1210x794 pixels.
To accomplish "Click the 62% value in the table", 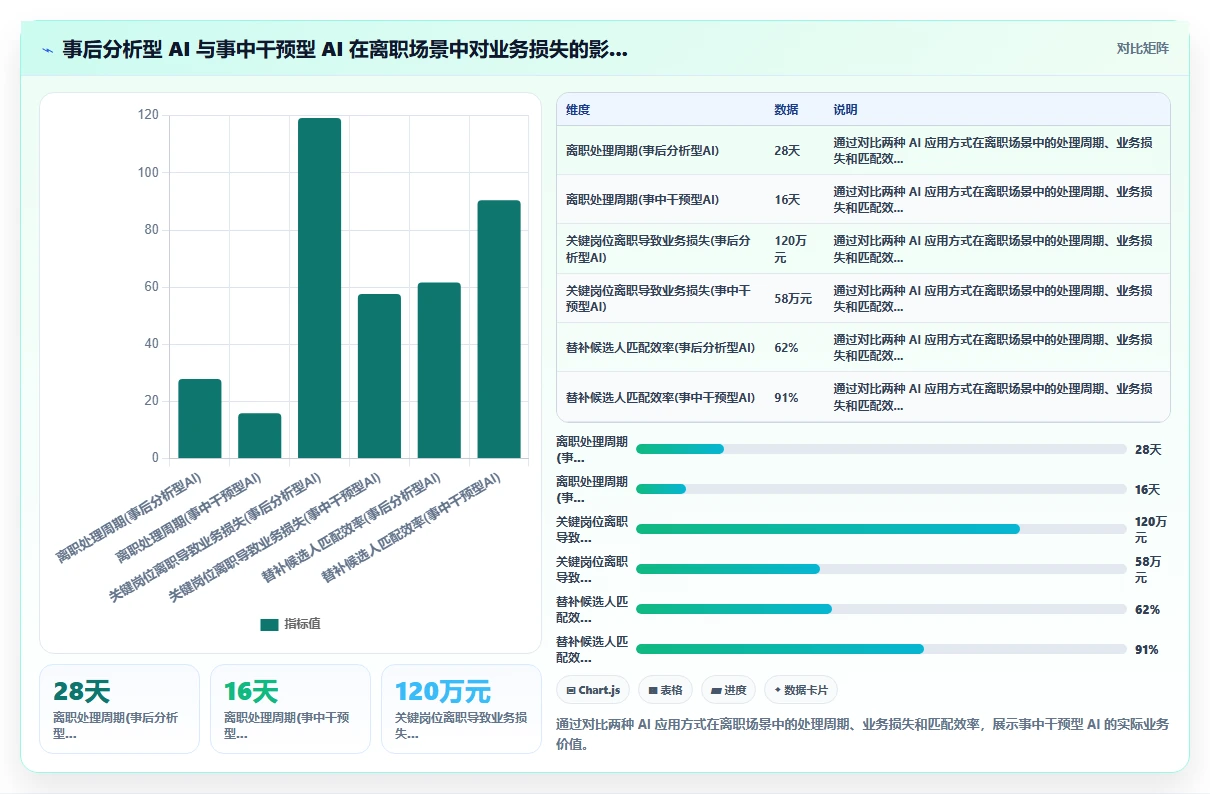I will point(786,347).
